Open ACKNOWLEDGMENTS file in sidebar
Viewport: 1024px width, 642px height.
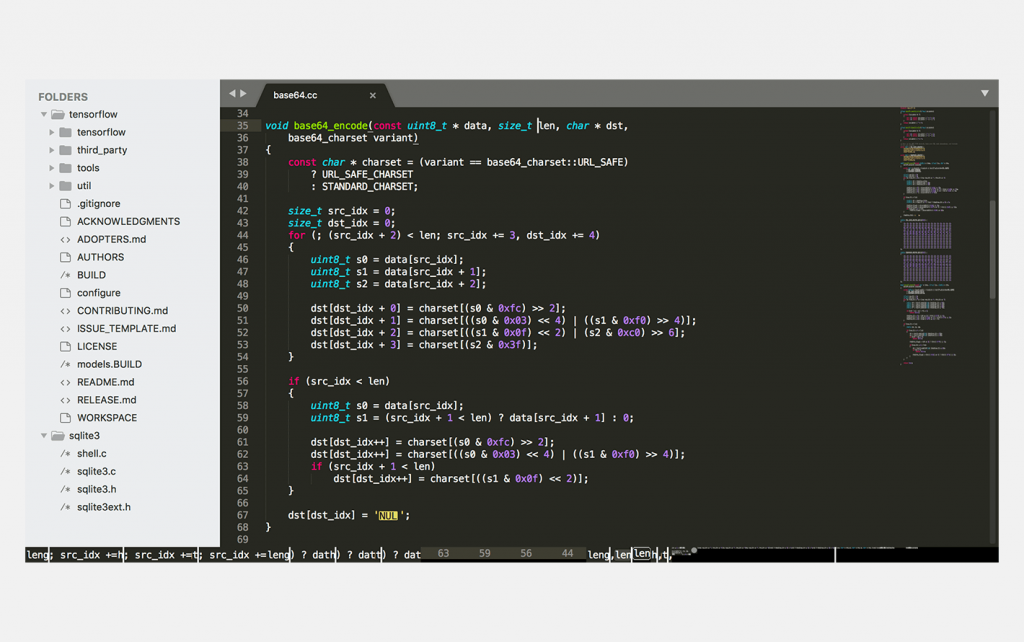tap(129, 221)
